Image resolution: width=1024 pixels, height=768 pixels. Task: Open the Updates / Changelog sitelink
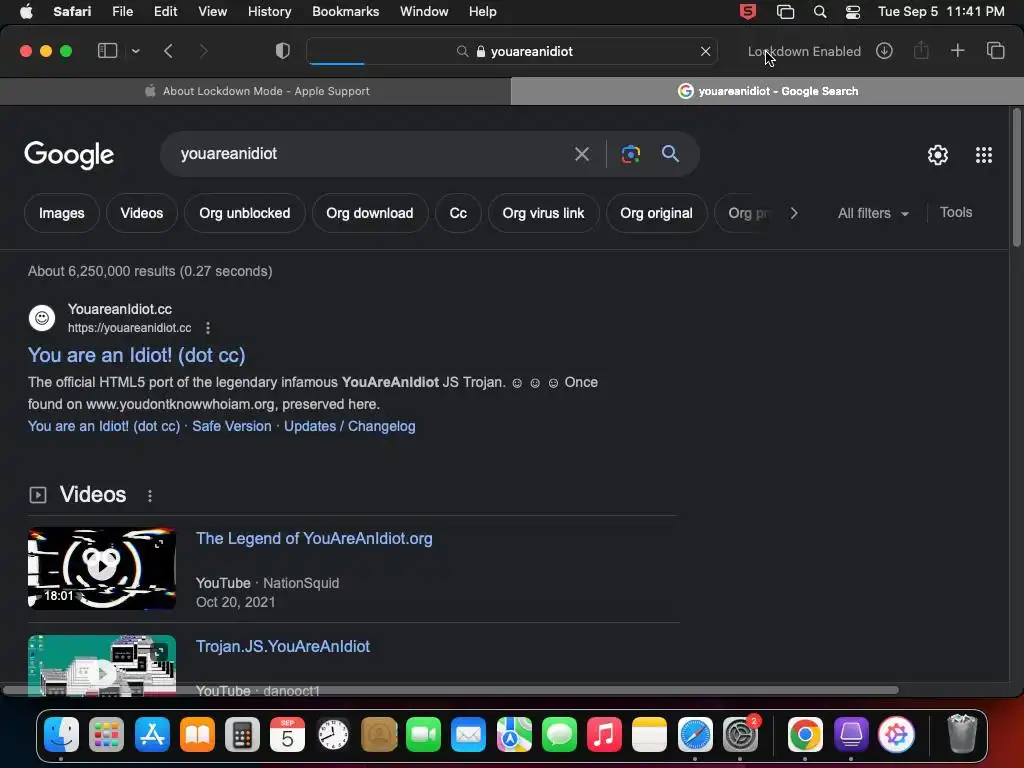(x=349, y=426)
